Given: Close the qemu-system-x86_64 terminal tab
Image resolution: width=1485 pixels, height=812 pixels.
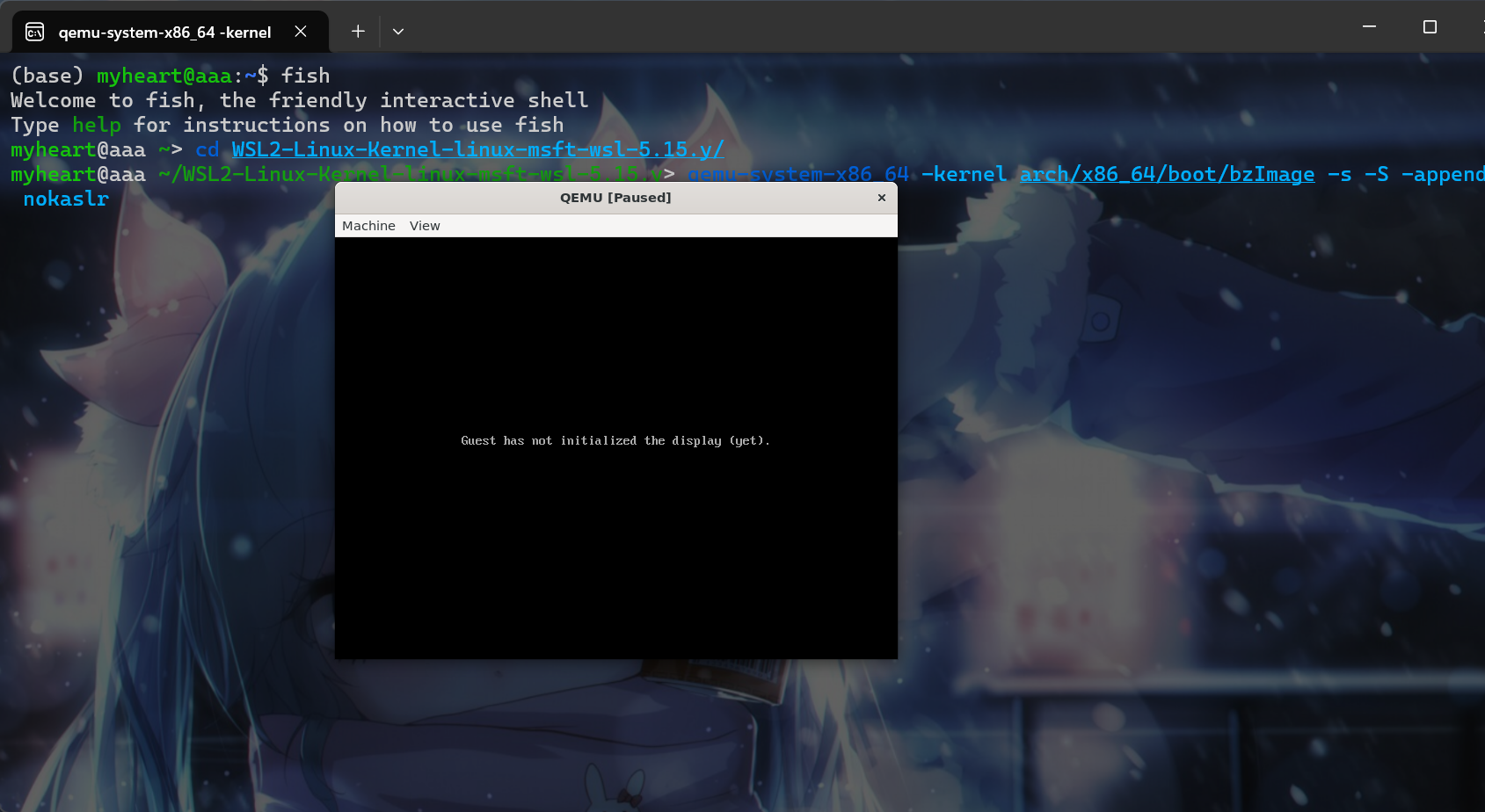Looking at the screenshot, I should tap(301, 32).
